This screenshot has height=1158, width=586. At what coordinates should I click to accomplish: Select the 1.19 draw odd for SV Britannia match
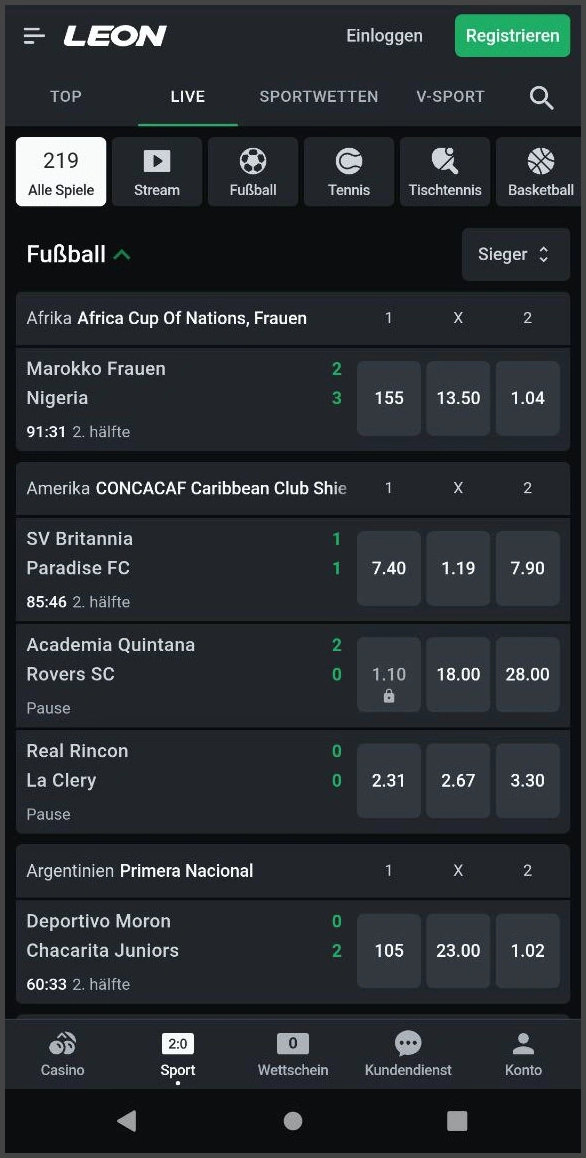(x=457, y=568)
